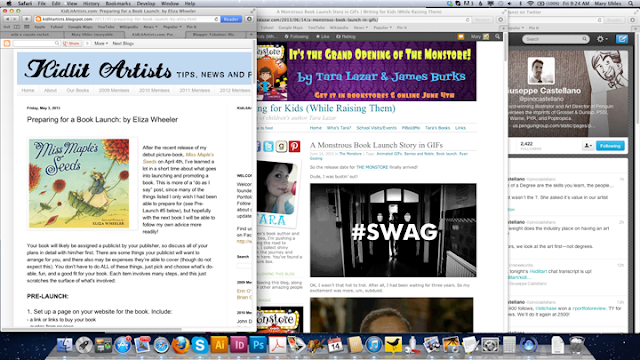Screen dimensions: 640x360
Task: Open the 2009 Mentees tab on Kidlit Artists
Action: 114,90
